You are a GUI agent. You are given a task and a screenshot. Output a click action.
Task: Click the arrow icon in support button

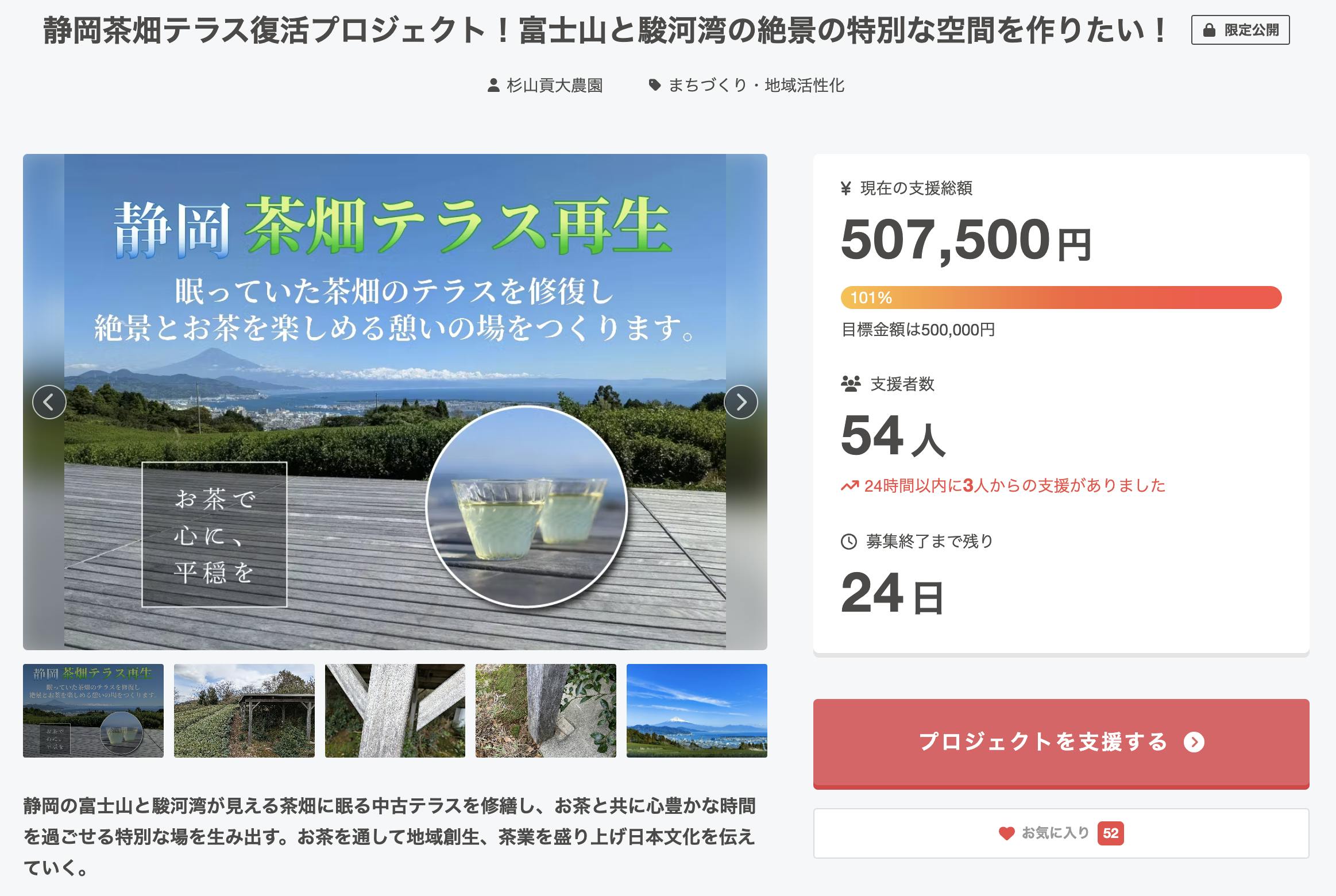1194,742
